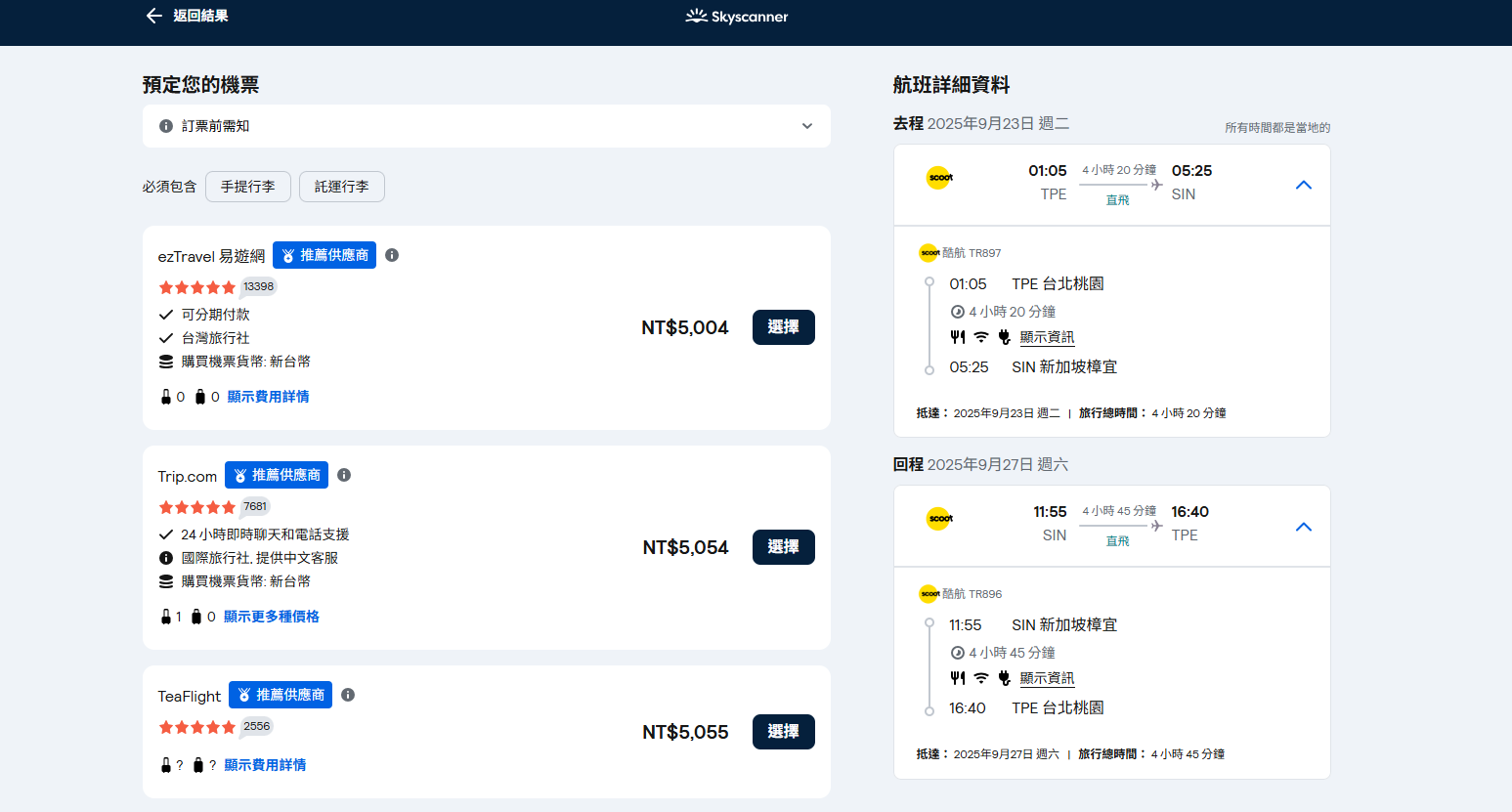Click the cabin bag icon in TeaFlight row
This screenshot has height=812, width=1512.
pyautogui.click(x=166, y=765)
